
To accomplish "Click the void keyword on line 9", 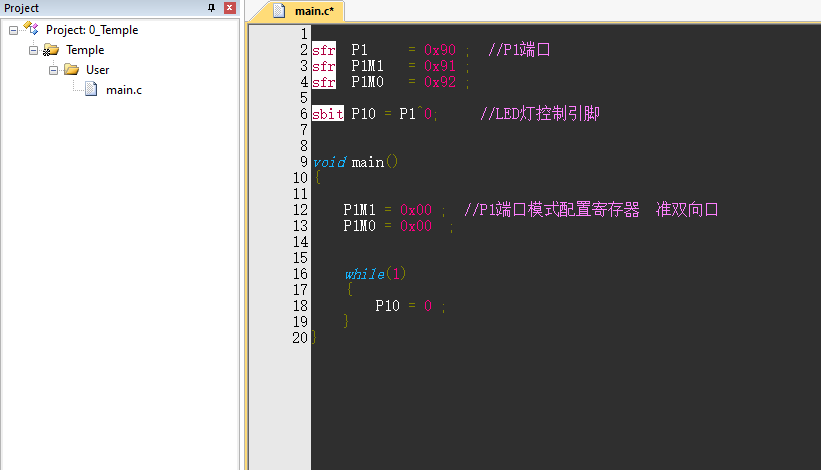I will 329,162.
